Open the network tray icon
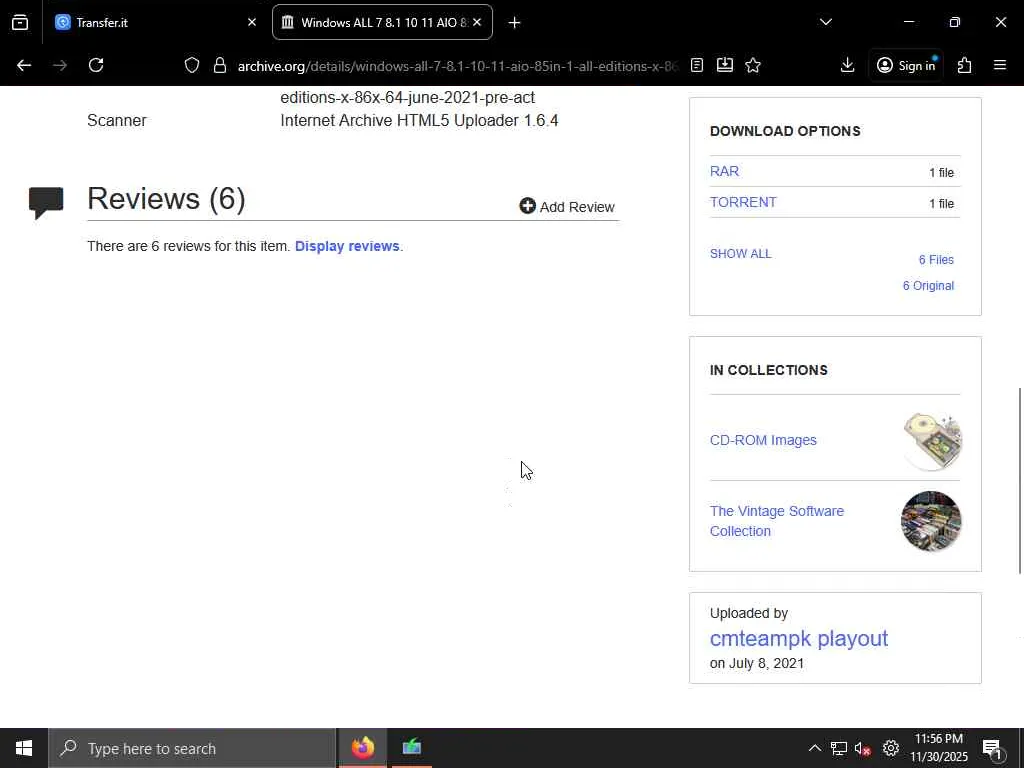1024x768 pixels. 839,748
